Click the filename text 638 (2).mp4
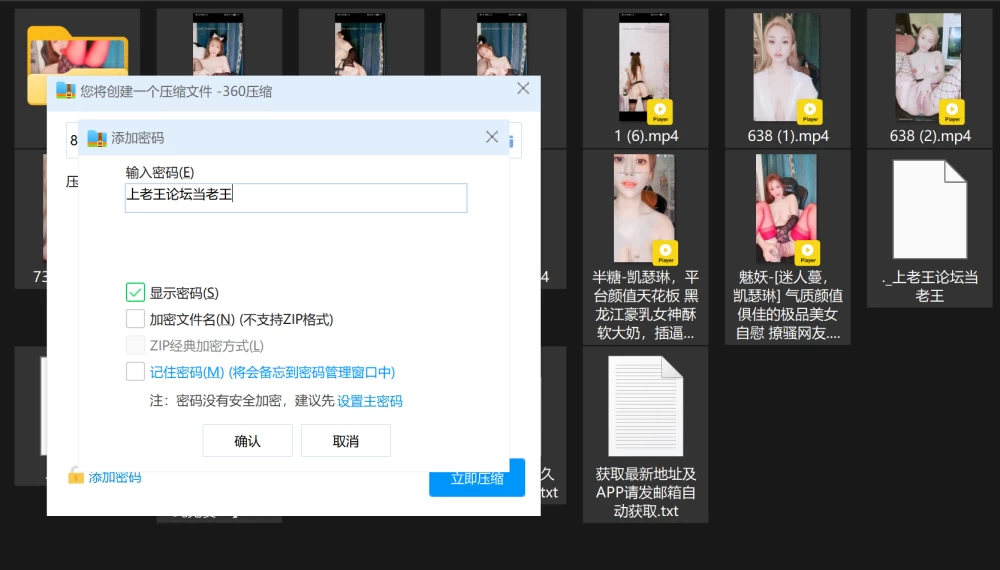This screenshot has height=570, width=1000. (930, 136)
